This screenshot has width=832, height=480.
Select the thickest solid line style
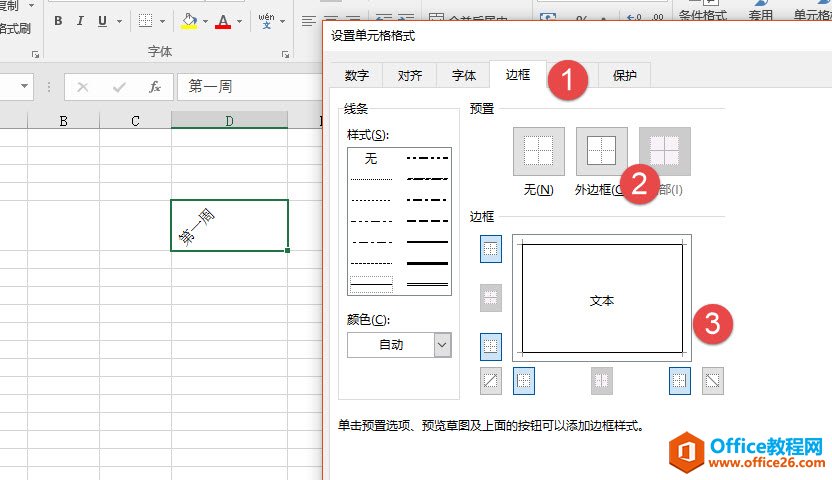pyautogui.click(x=427, y=263)
